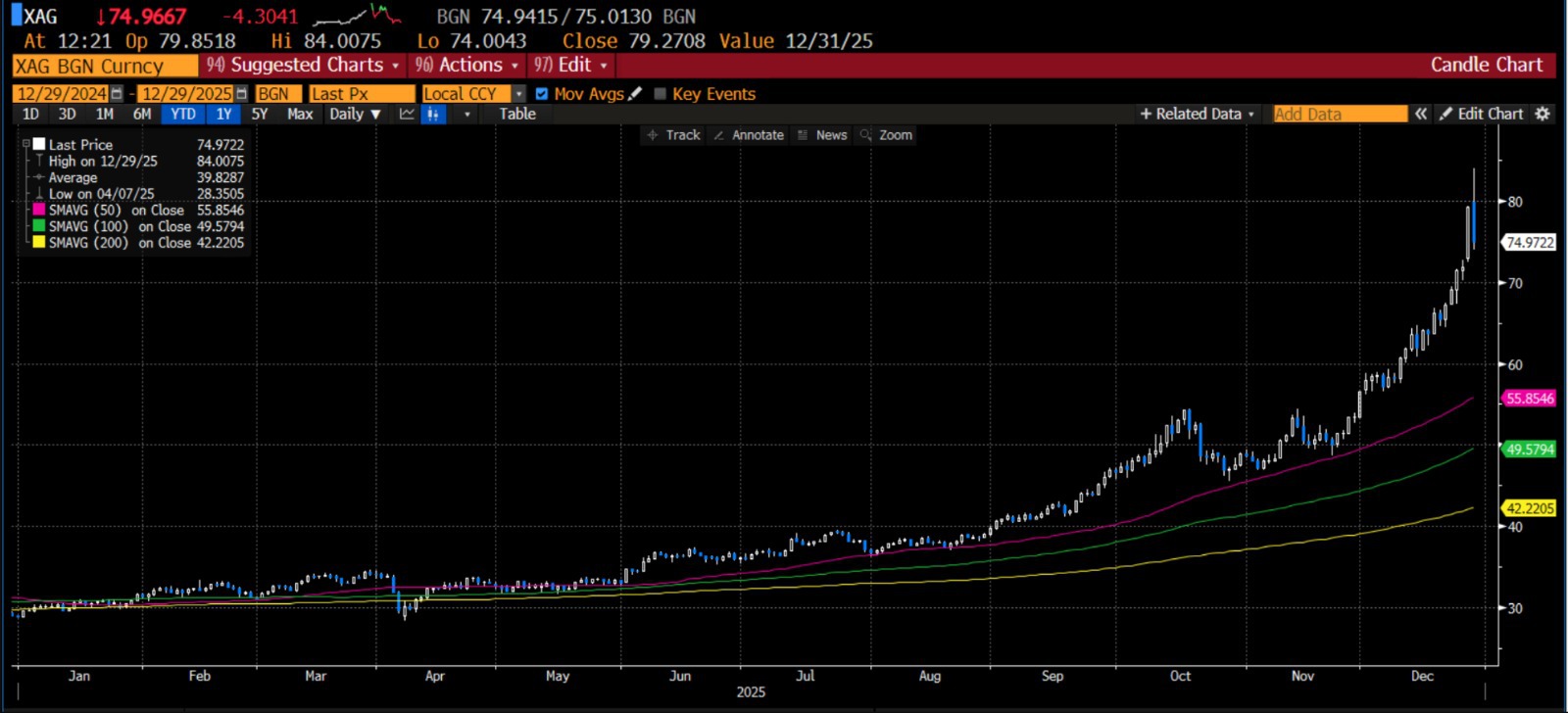The image size is (1568, 713).
Task: Activate the Zoom magnifier tool
Action: click(886, 135)
